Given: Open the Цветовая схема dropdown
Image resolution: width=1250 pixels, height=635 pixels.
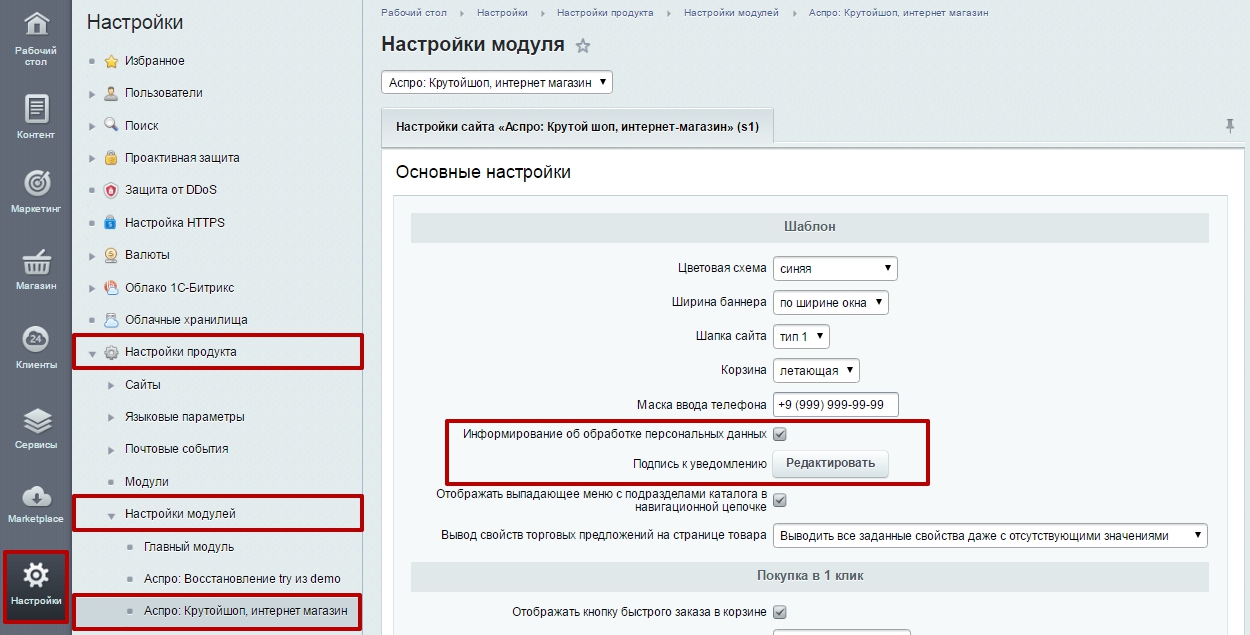Looking at the screenshot, I should click(835, 268).
